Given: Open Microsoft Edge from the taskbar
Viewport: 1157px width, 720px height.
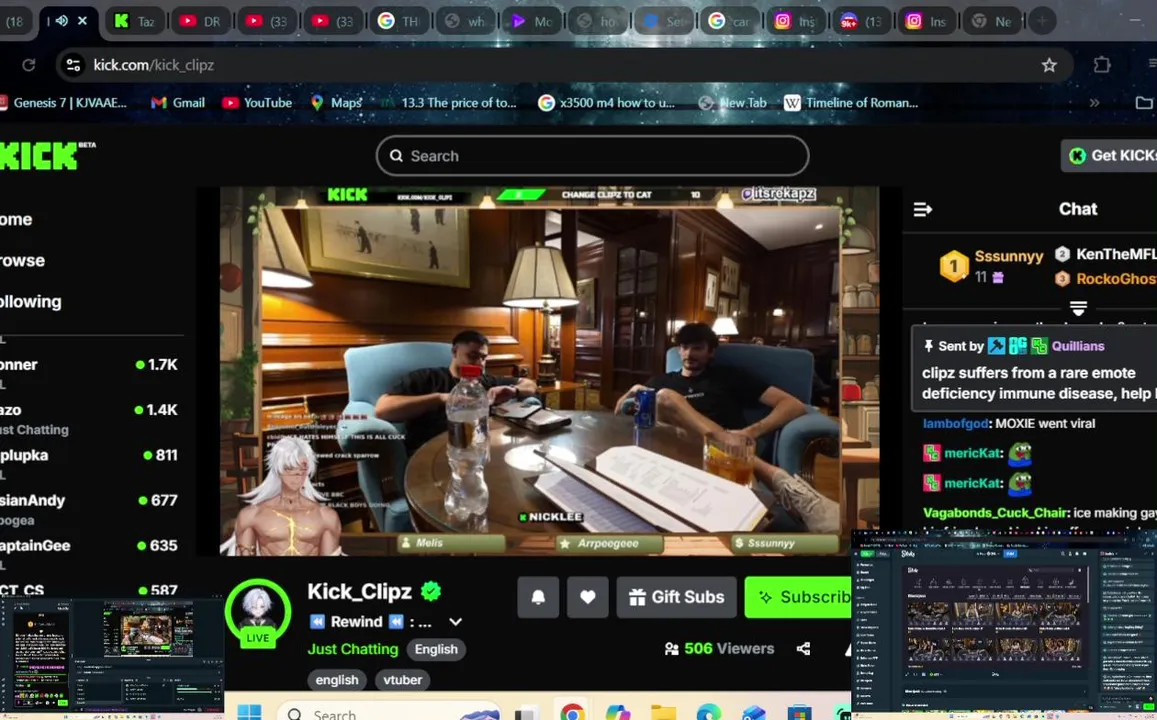Looking at the screenshot, I should (708, 713).
